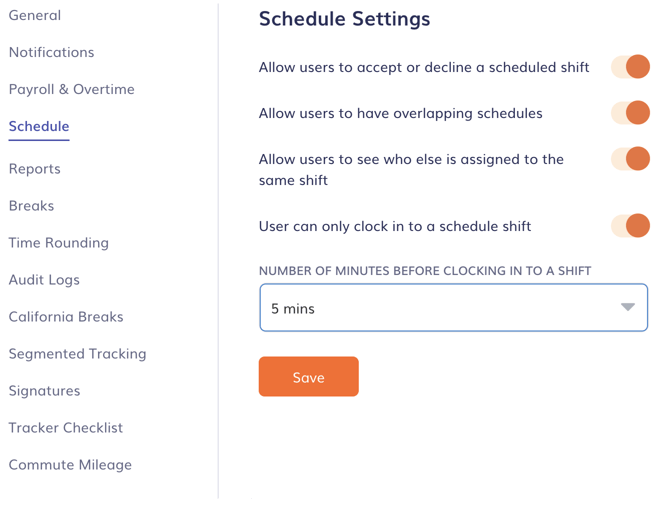Open the General settings section
This screenshot has width=670, height=505.
pos(35,15)
